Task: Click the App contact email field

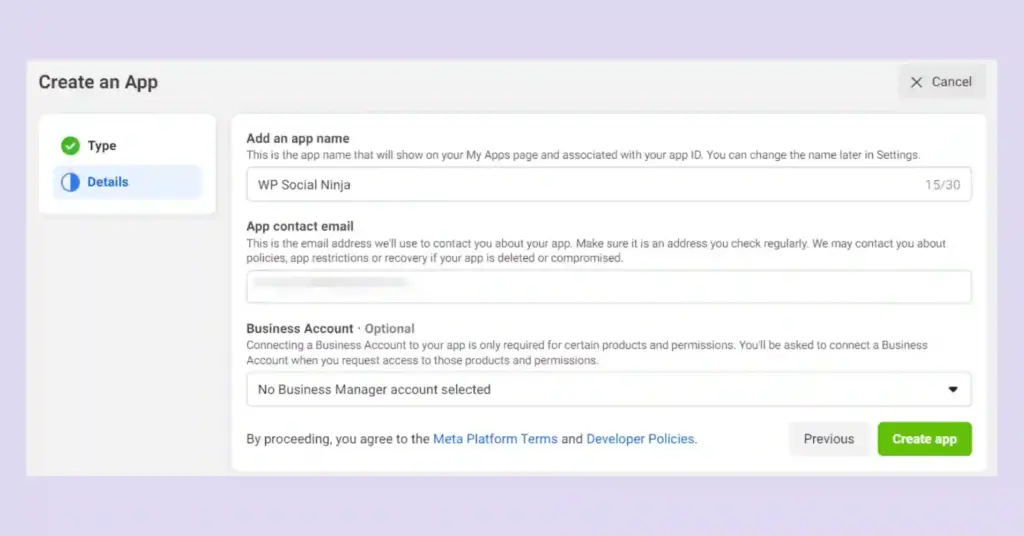Action: click(x=609, y=287)
